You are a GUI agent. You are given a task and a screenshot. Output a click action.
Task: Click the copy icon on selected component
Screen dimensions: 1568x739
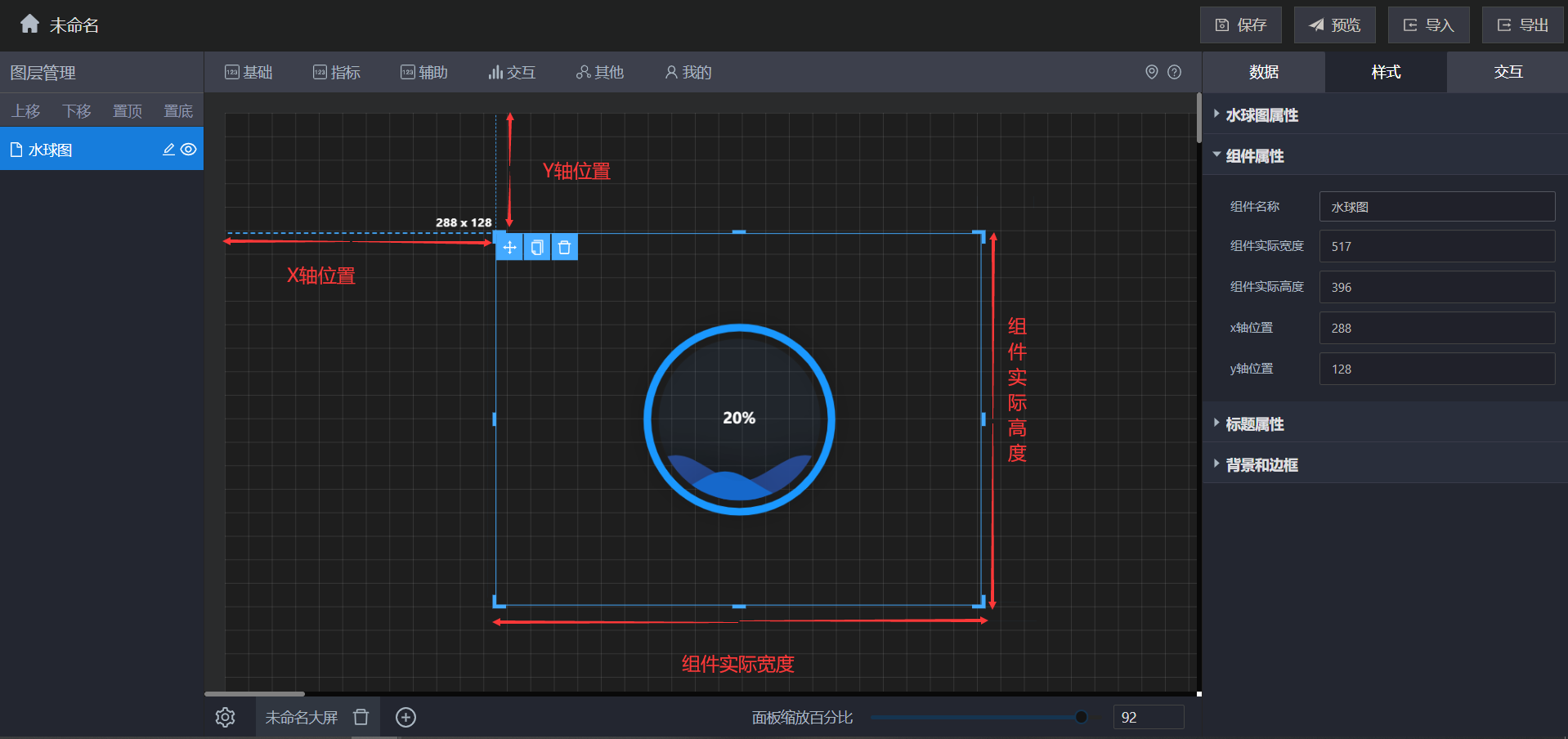point(537,248)
